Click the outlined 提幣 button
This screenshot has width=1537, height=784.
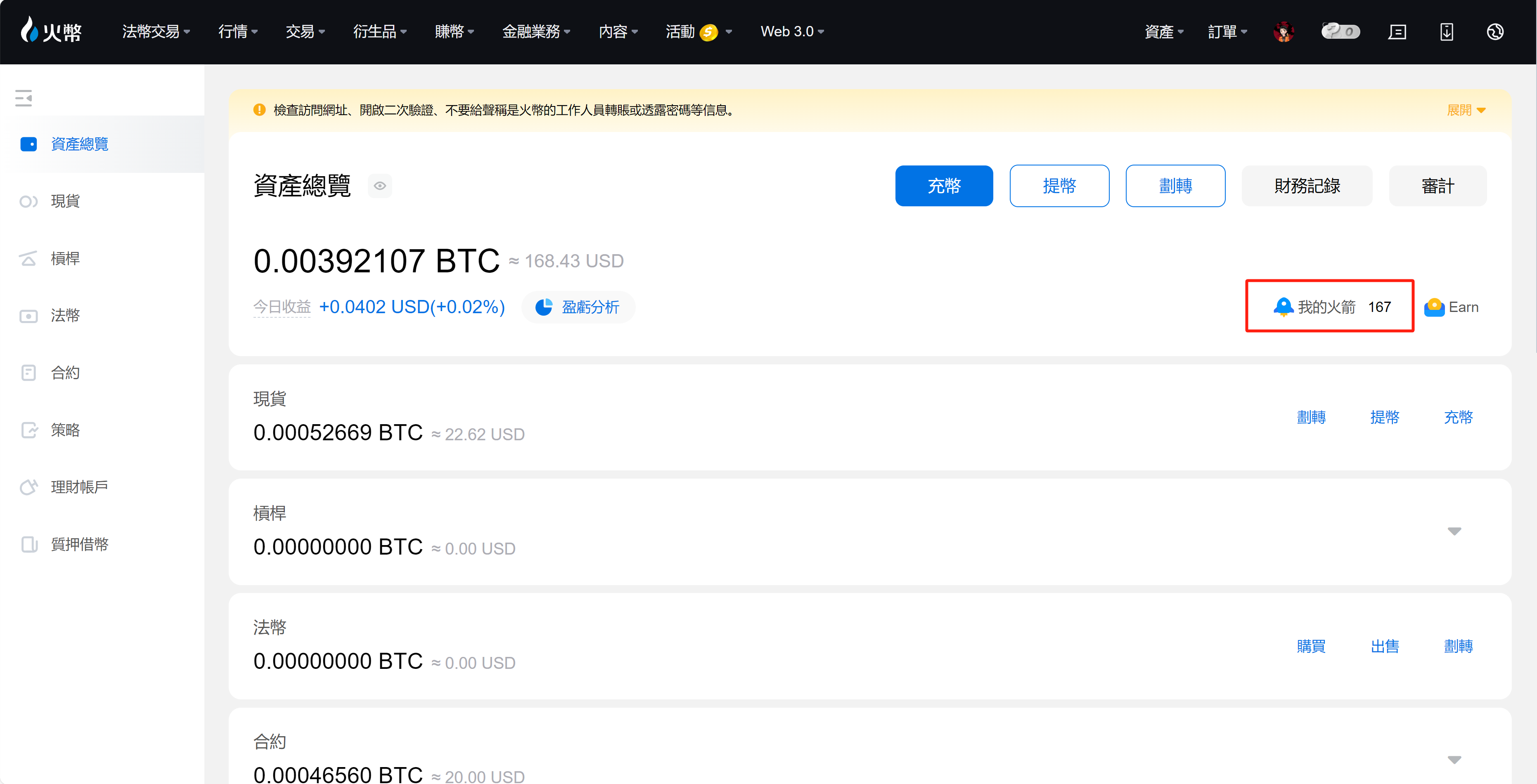(1060, 186)
